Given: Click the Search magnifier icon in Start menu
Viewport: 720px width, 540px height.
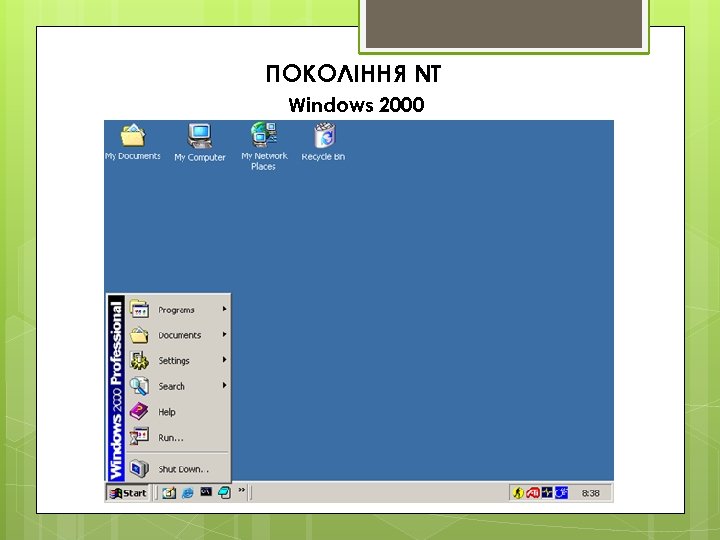Looking at the screenshot, I should tap(139, 386).
